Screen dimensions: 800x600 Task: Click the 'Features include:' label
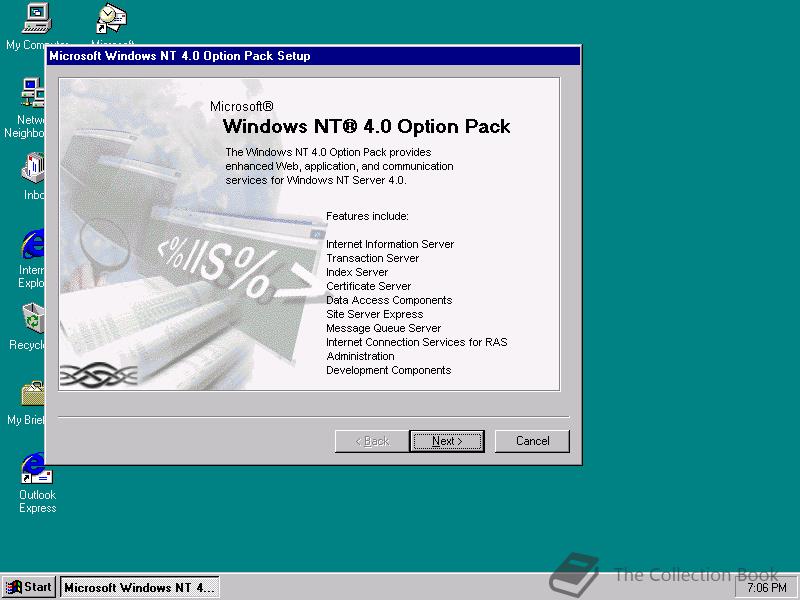(x=367, y=216)
